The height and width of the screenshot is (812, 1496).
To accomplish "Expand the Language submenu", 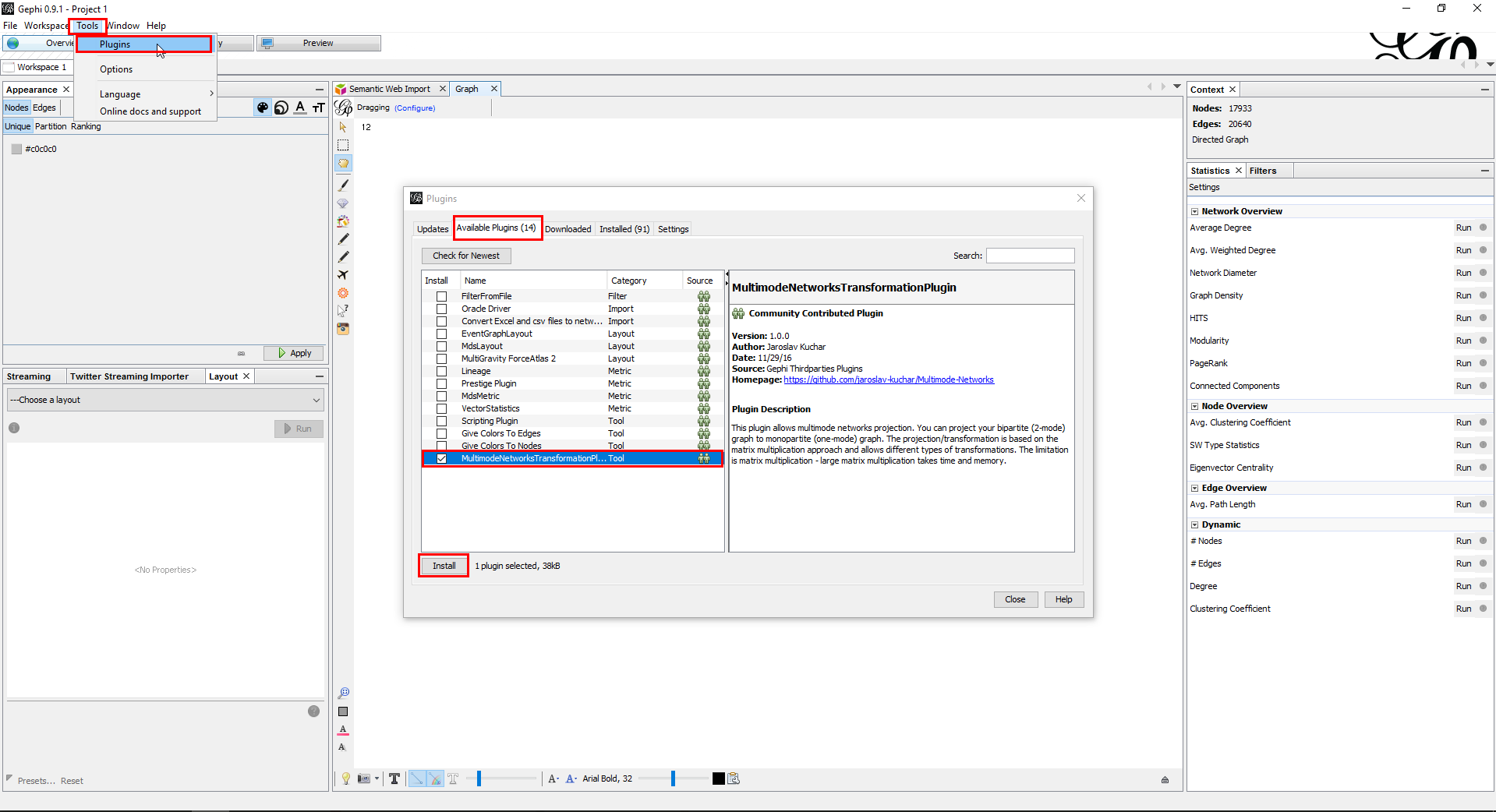I will click(147, 94).
